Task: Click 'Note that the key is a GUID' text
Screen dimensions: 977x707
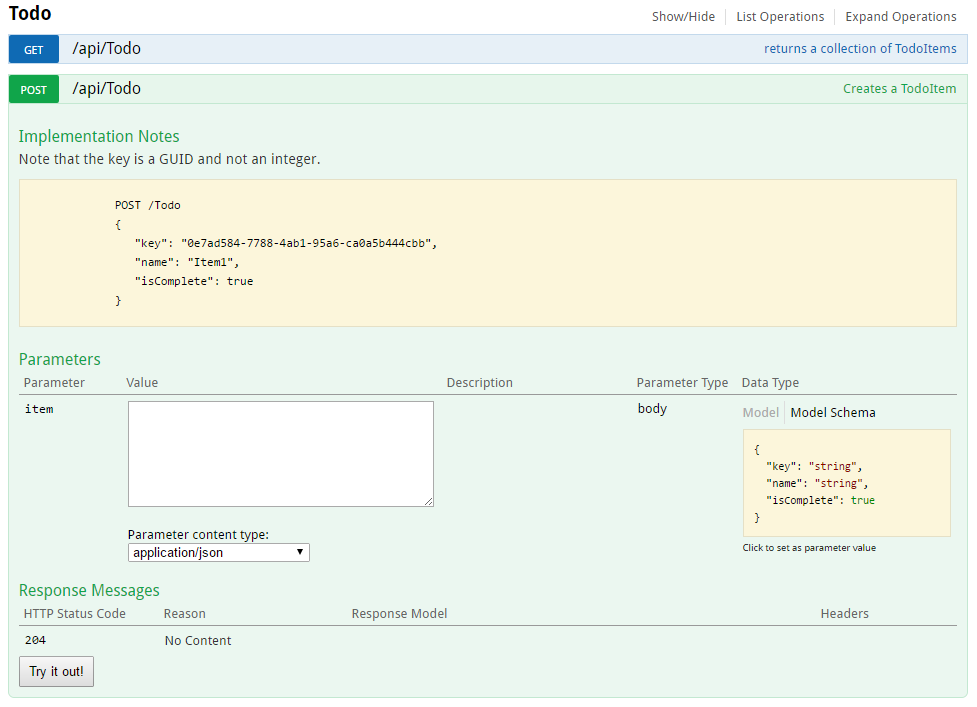Action: (169, 159)
